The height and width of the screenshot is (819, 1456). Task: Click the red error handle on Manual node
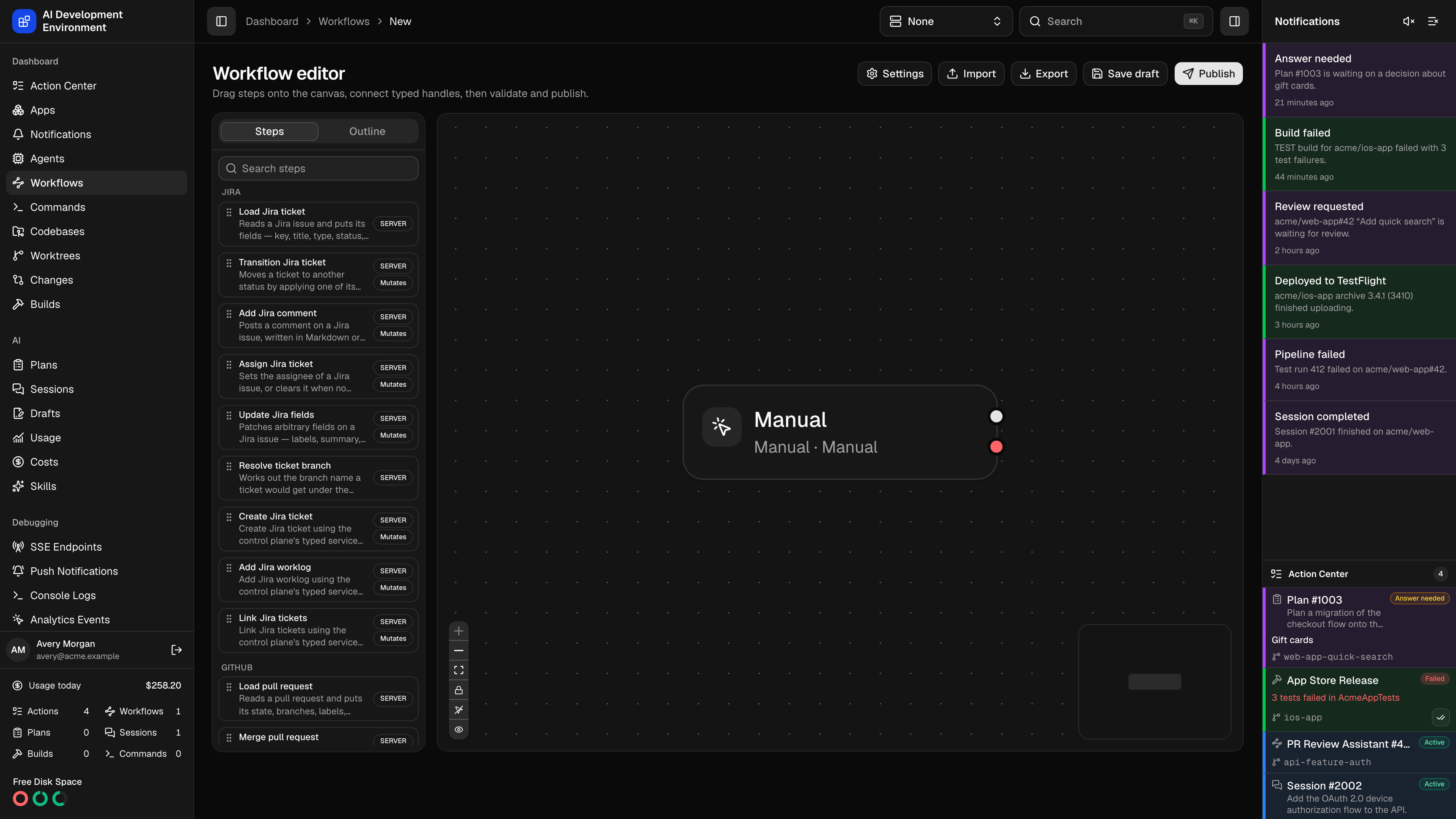996,447
